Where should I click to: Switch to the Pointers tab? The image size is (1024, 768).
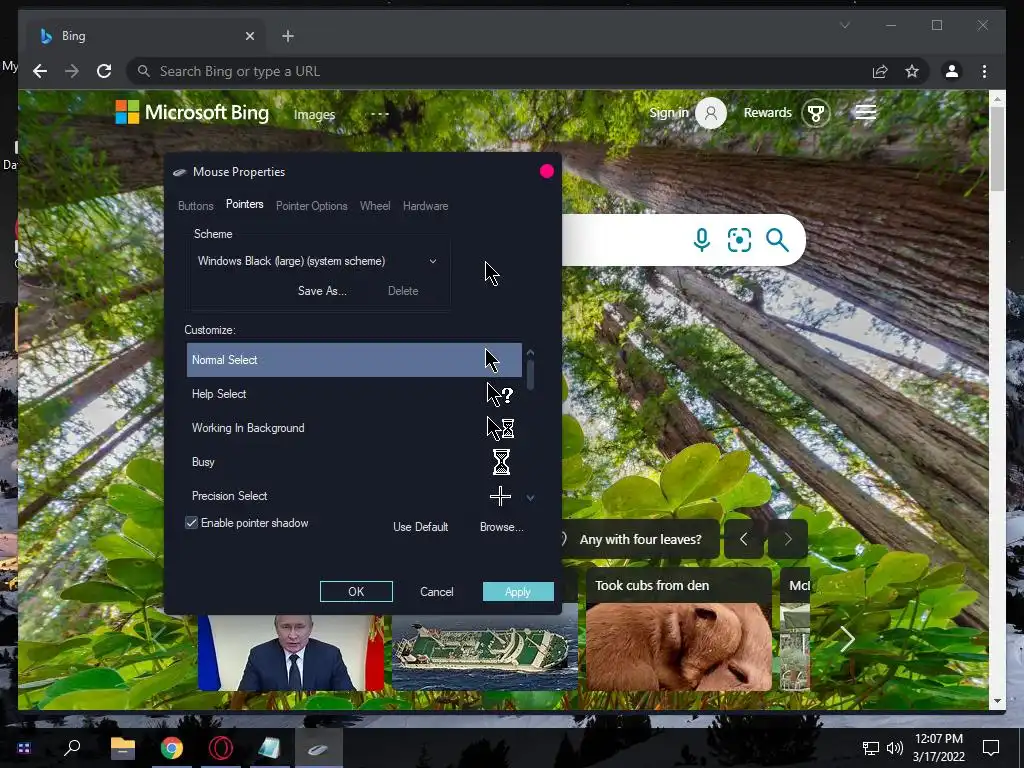point(244,204)
